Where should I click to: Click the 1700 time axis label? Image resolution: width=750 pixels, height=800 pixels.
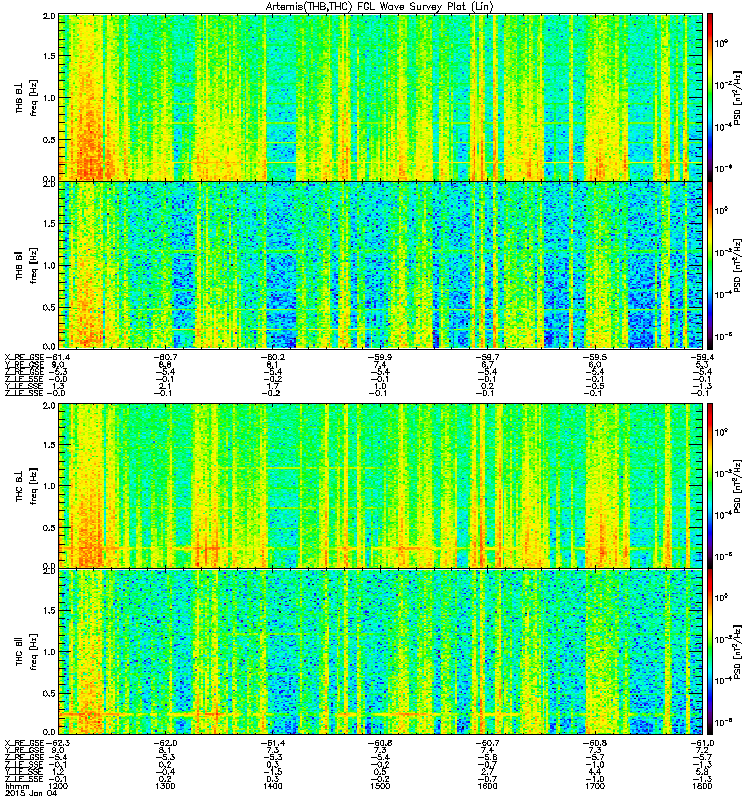pos(594,786)
